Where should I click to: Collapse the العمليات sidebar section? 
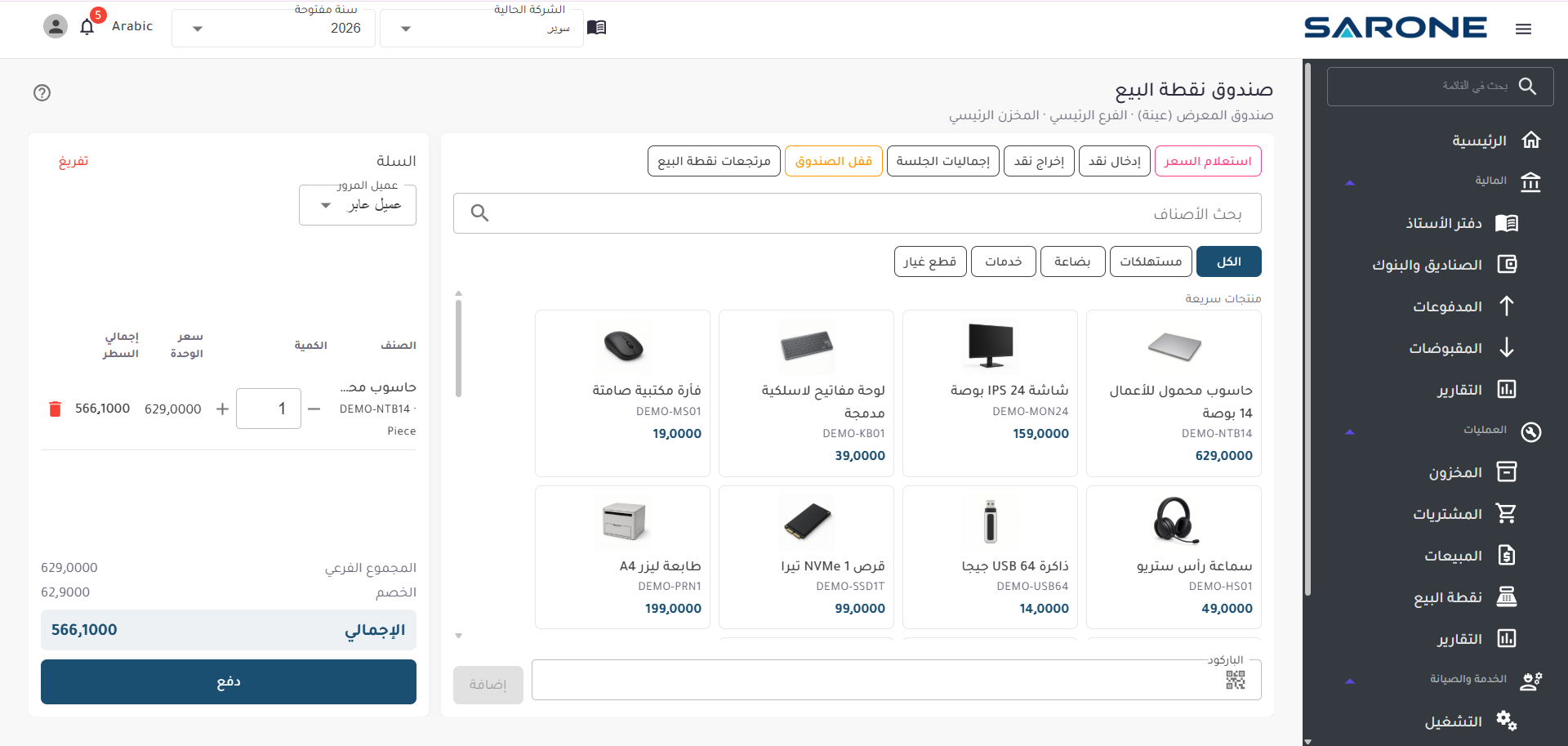[1350, 431]
